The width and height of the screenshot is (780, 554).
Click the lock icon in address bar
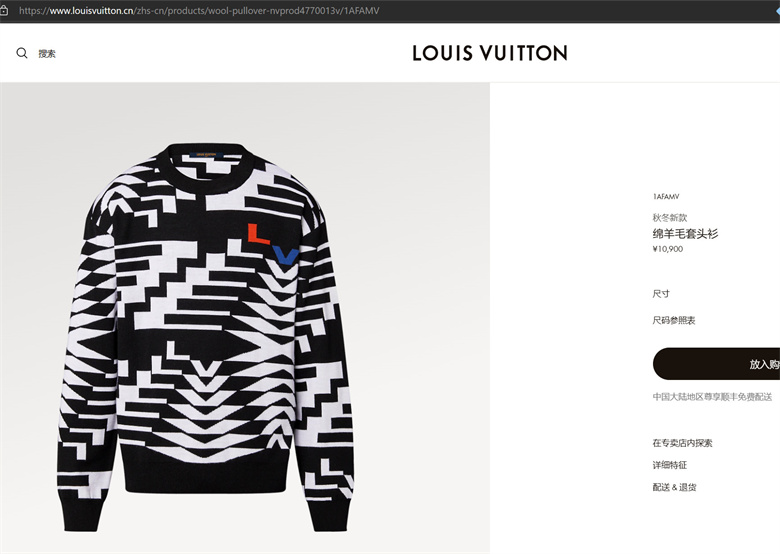click(x=4, y=10)
